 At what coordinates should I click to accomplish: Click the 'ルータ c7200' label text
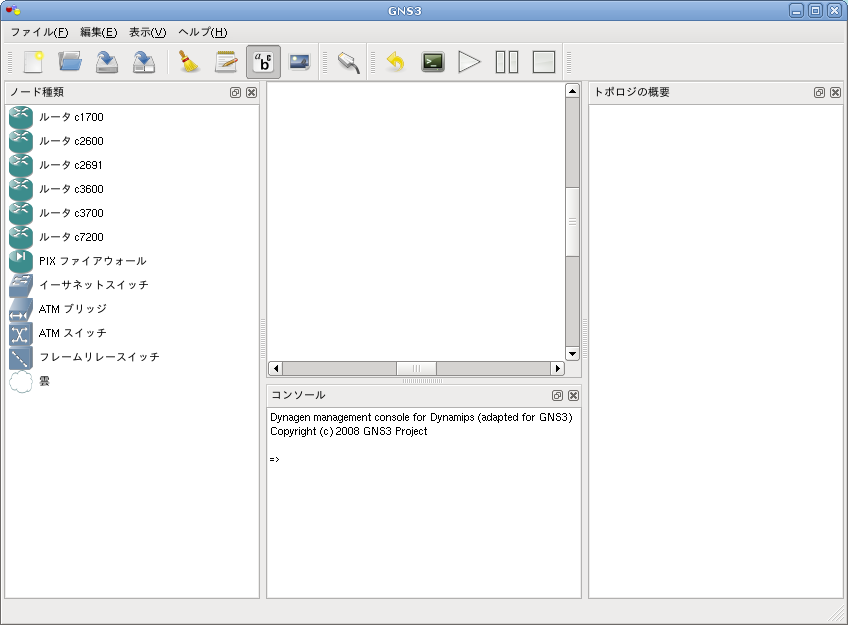pyautogui.click(x=71, y=237)
